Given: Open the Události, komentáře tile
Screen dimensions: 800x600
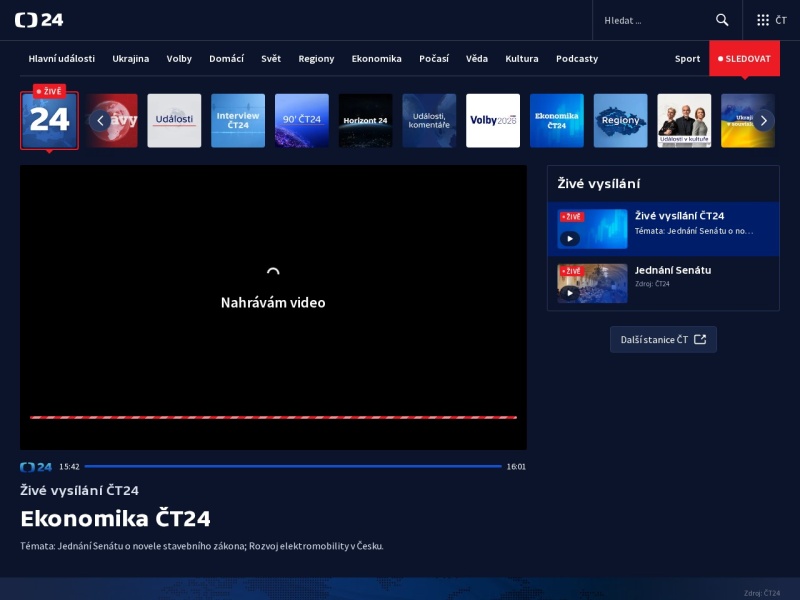Looking at the screenshot, I should tap(429, 120).
